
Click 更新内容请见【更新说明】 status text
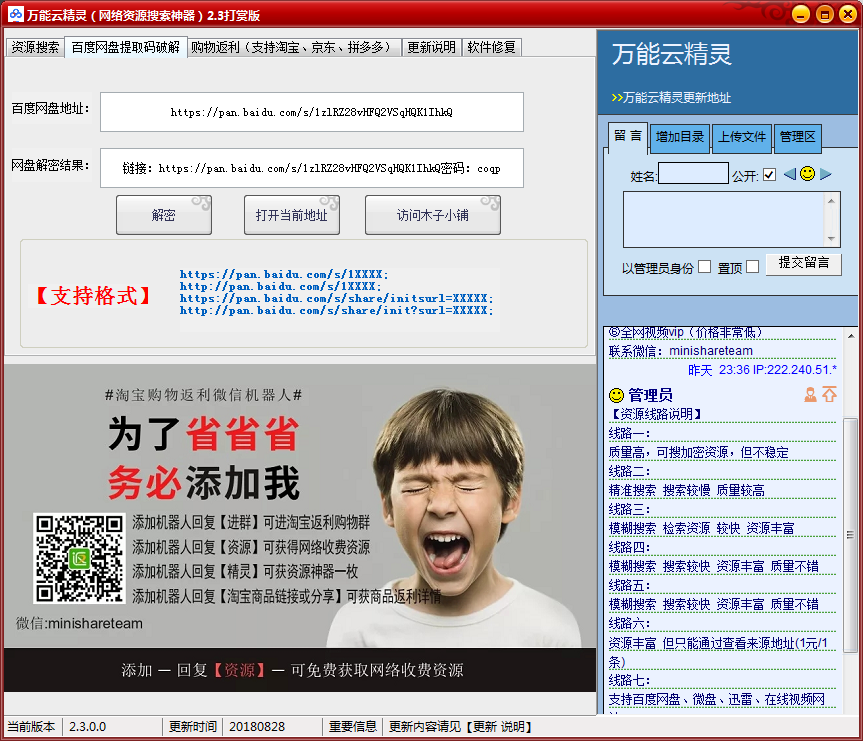coord(460,727)
